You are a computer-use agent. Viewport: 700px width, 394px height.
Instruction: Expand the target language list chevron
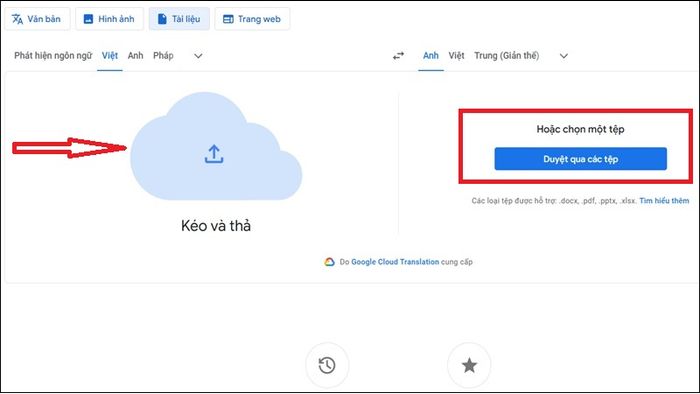click(x=564, y=56)
